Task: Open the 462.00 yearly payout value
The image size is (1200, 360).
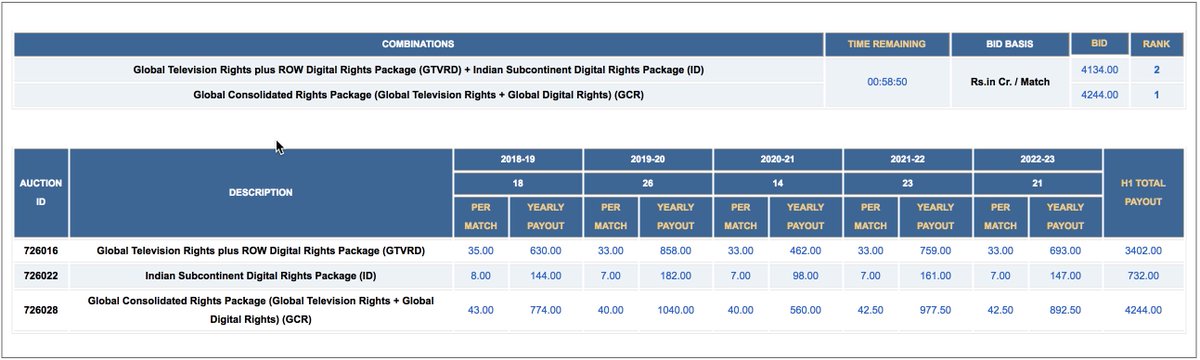Action: 806,251
